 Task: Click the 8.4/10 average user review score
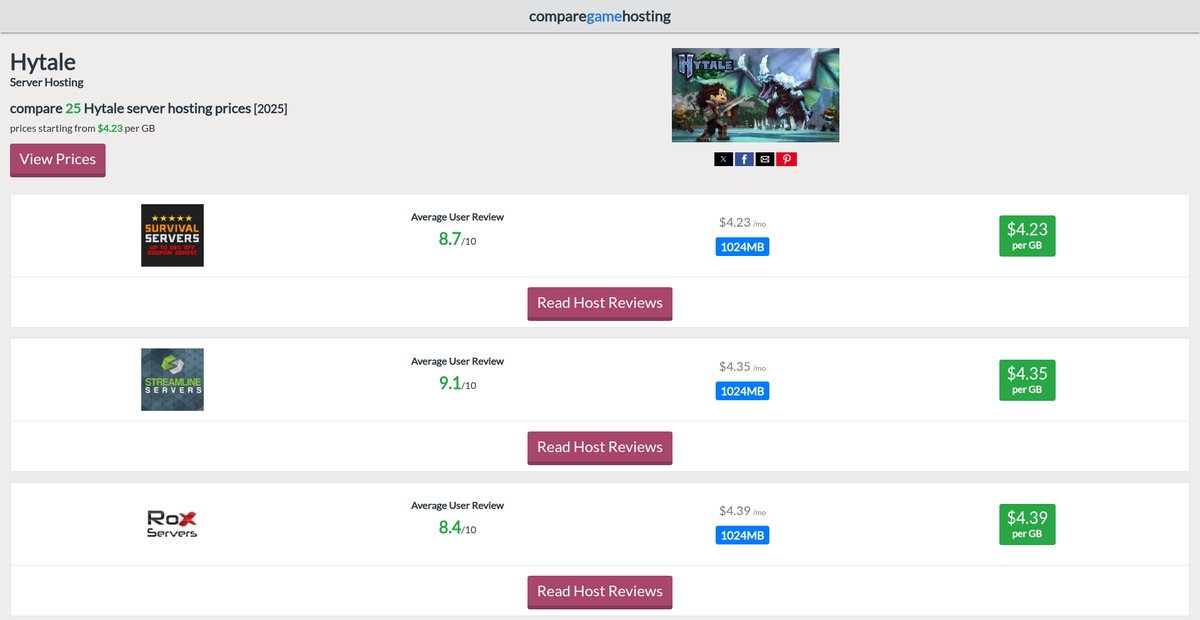point(457,527)
